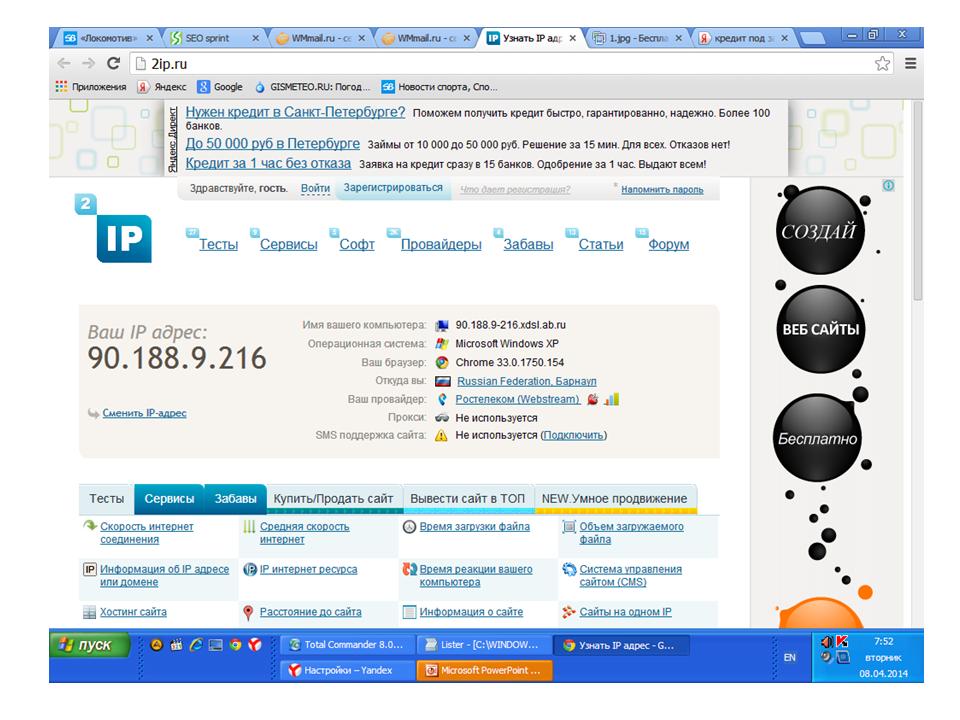
Task: Select the Тесты section tab
Action: pos(107,498)
